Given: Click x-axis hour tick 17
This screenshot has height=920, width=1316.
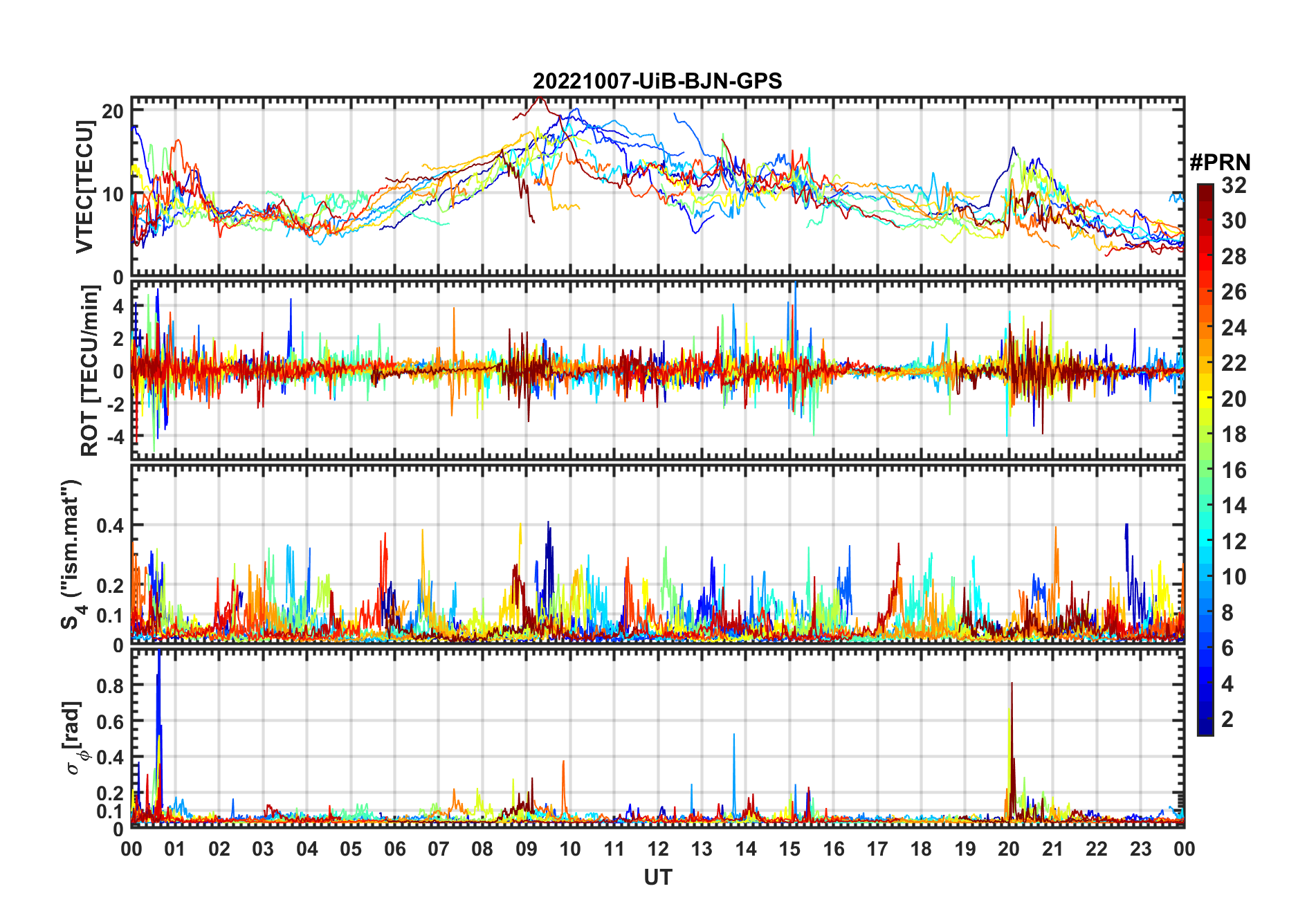Looking at the screenshot, I should [x=877, y=849].
